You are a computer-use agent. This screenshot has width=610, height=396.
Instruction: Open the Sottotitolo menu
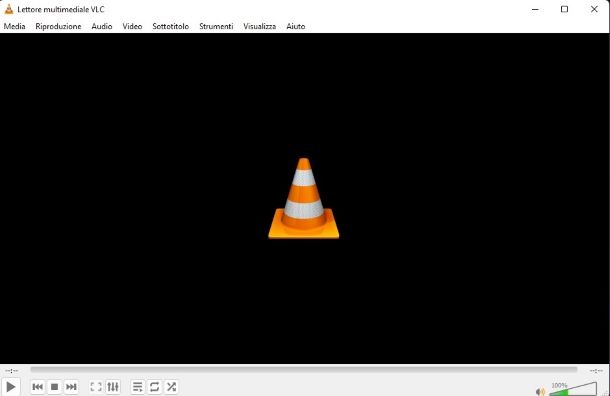[x=171, y=26]
